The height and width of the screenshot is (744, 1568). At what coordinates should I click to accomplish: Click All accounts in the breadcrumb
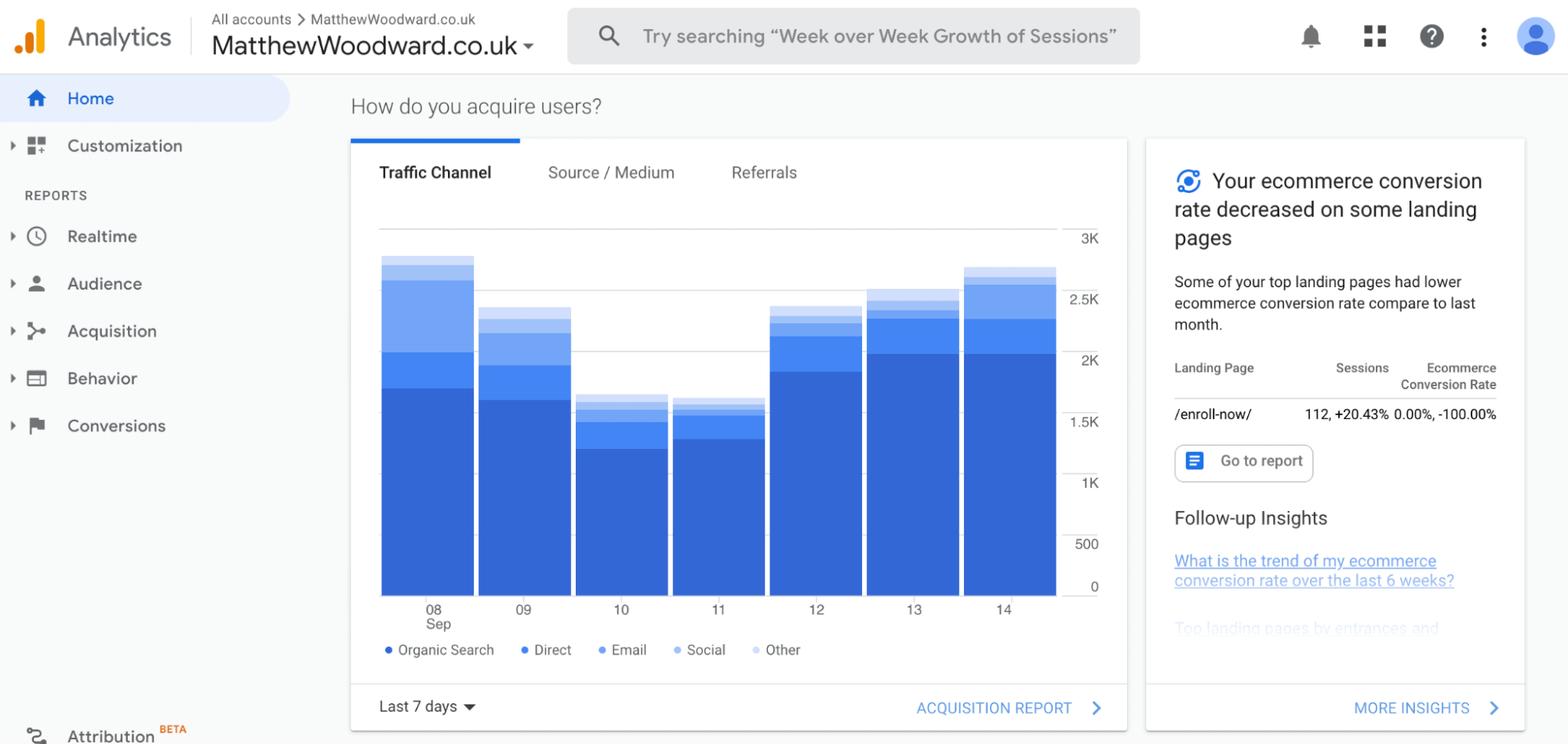251,19
